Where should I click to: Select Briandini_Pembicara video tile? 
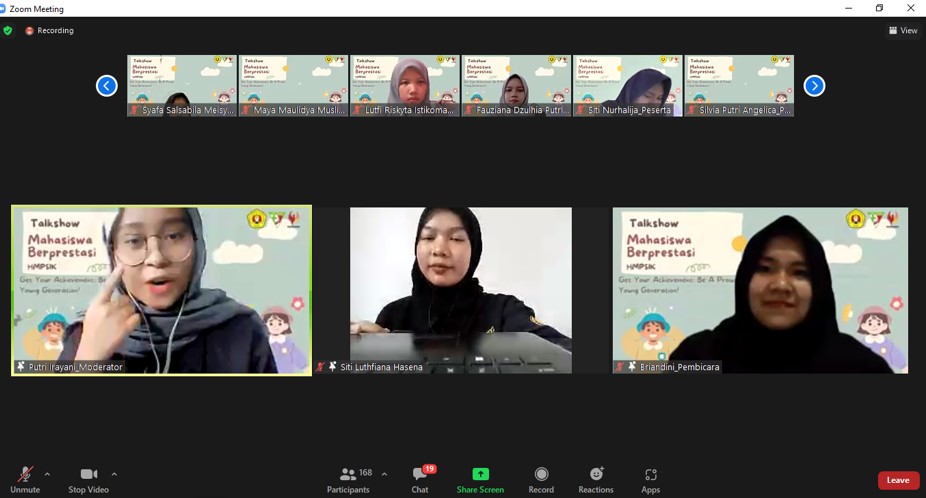[x=760, y=290]
